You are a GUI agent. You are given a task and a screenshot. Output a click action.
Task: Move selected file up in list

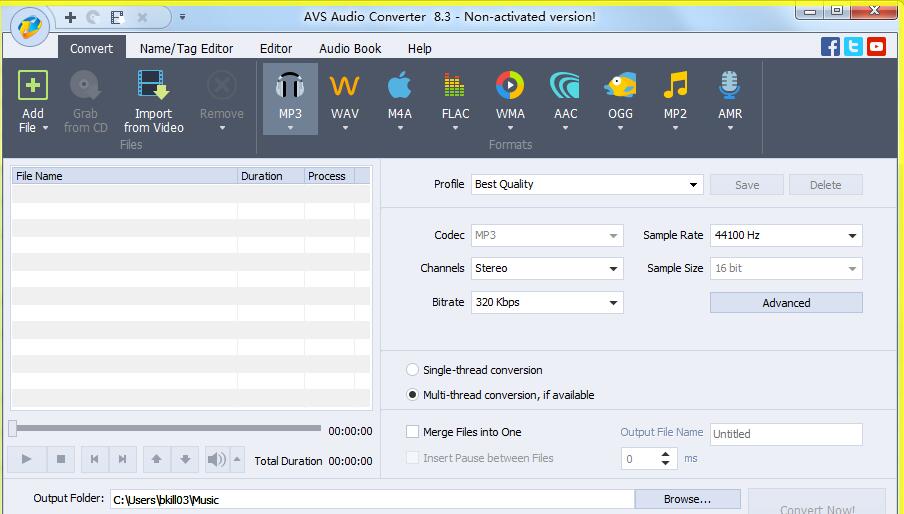[x=156, y=459]
